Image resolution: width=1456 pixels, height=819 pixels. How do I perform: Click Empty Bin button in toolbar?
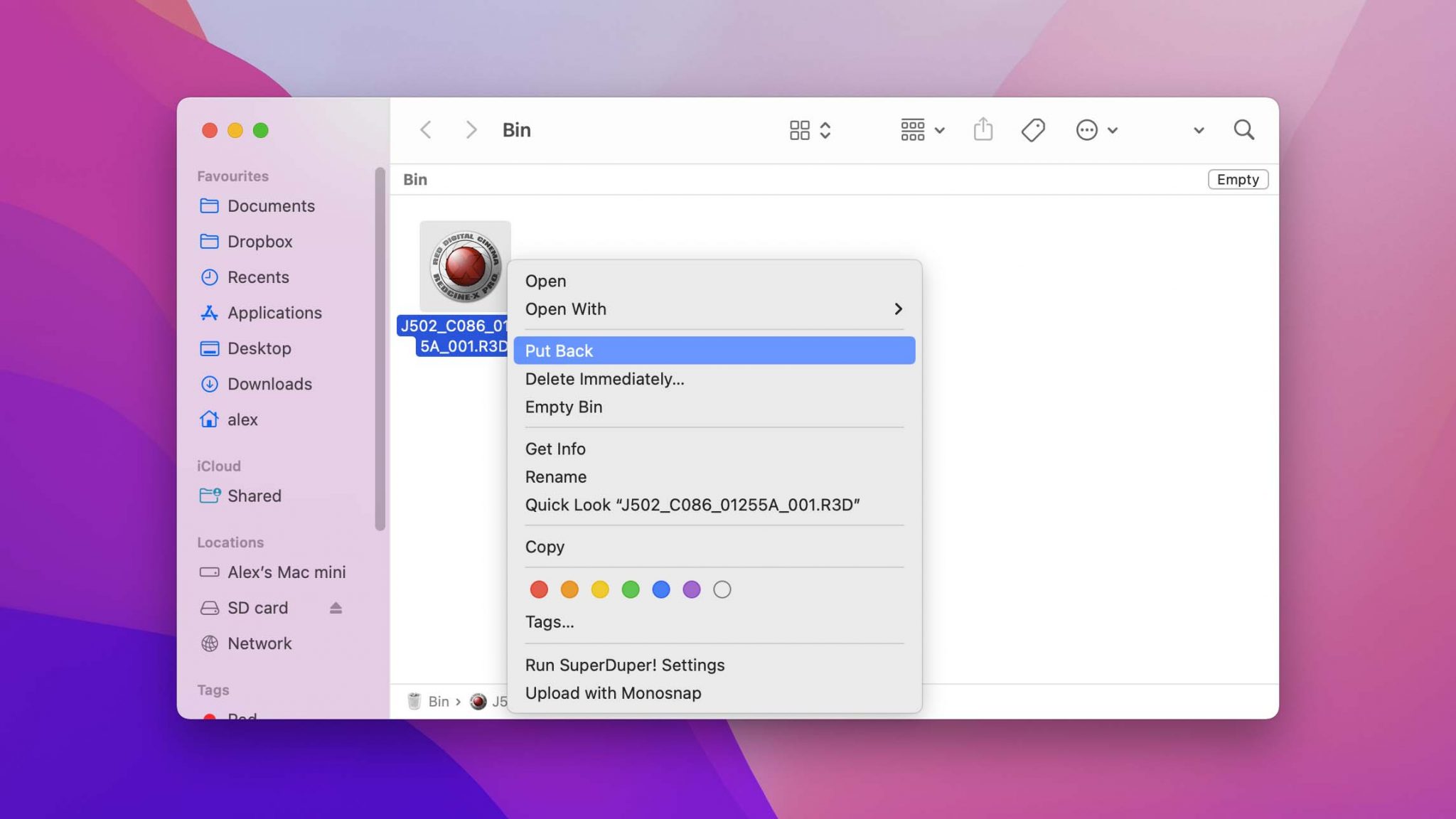point(1237,179)
